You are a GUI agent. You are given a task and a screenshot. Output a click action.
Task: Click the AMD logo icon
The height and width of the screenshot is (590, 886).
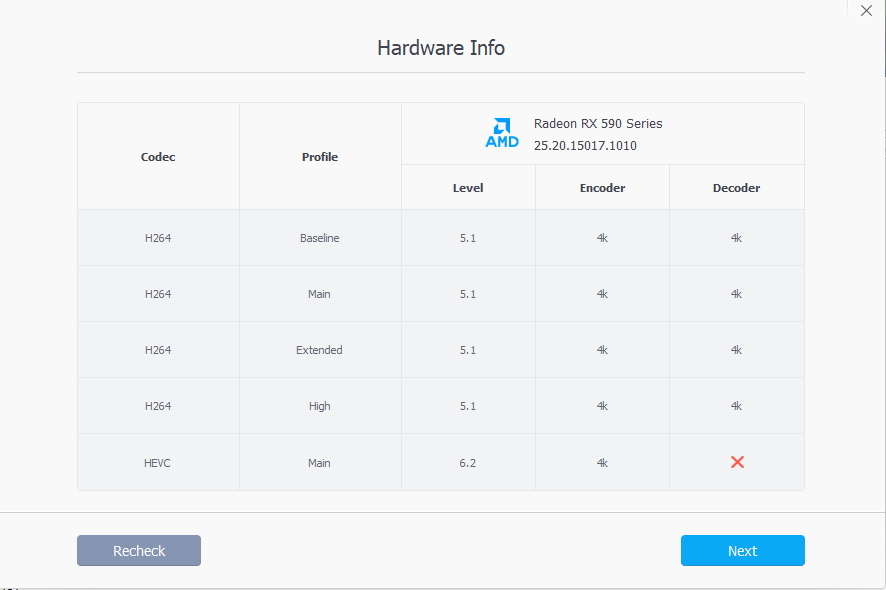click(x=502, y=133)
